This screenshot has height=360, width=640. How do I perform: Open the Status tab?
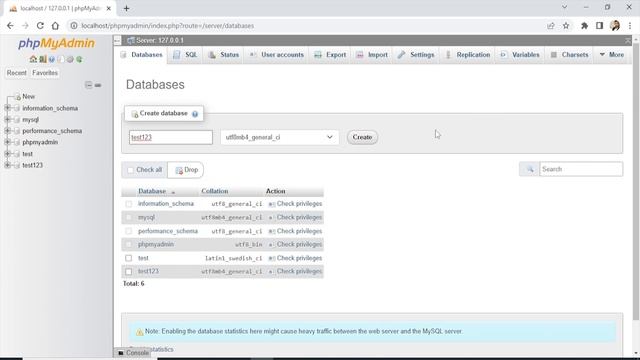[x=224, y=55]
